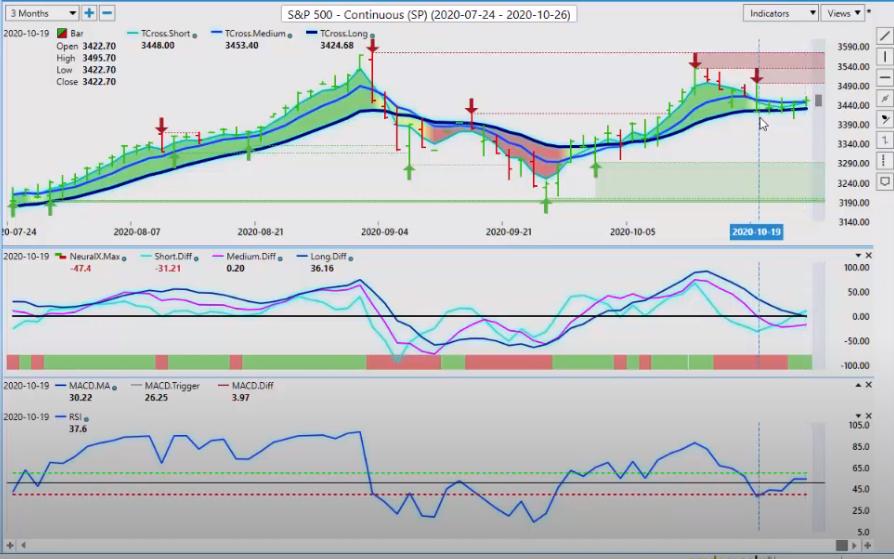Collapse the RSI panel with down arrow
894x559 pixels.
858,416
